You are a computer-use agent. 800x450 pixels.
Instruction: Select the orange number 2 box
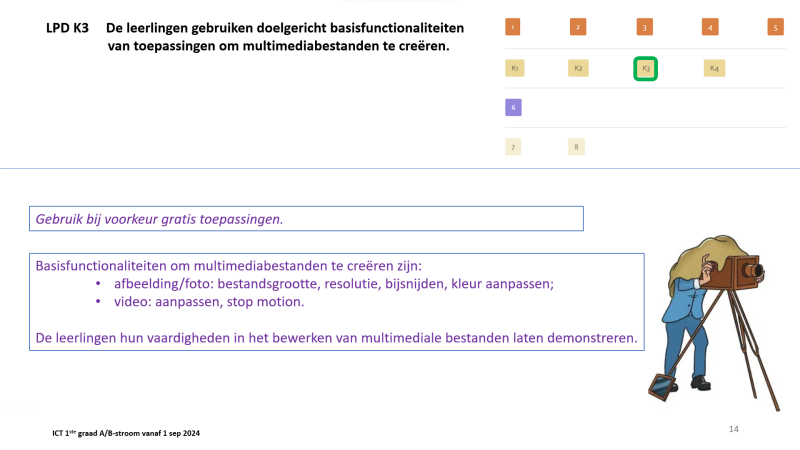(578, 27)
